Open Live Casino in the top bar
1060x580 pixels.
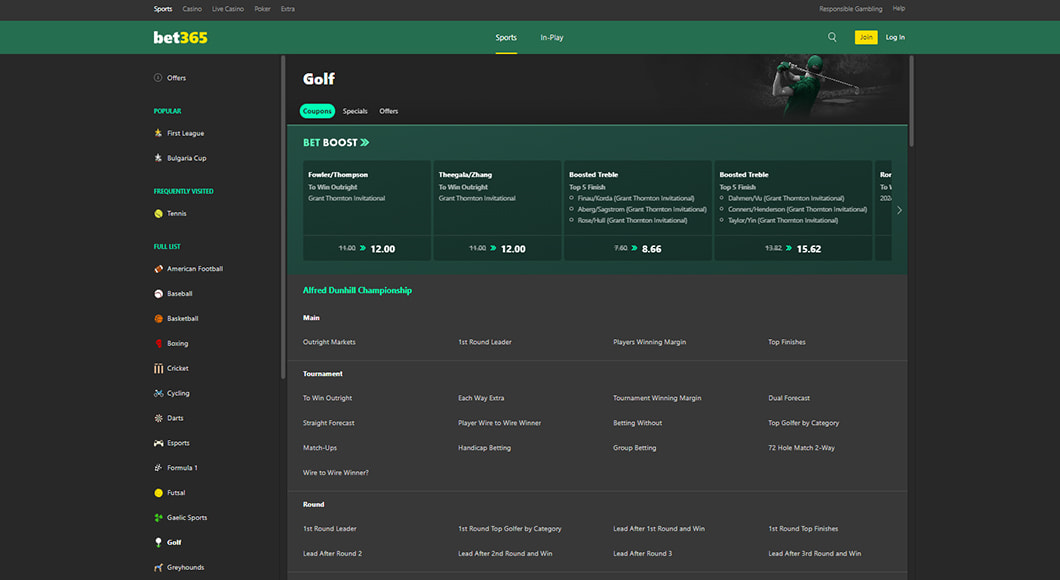click(x=228, y=9)
